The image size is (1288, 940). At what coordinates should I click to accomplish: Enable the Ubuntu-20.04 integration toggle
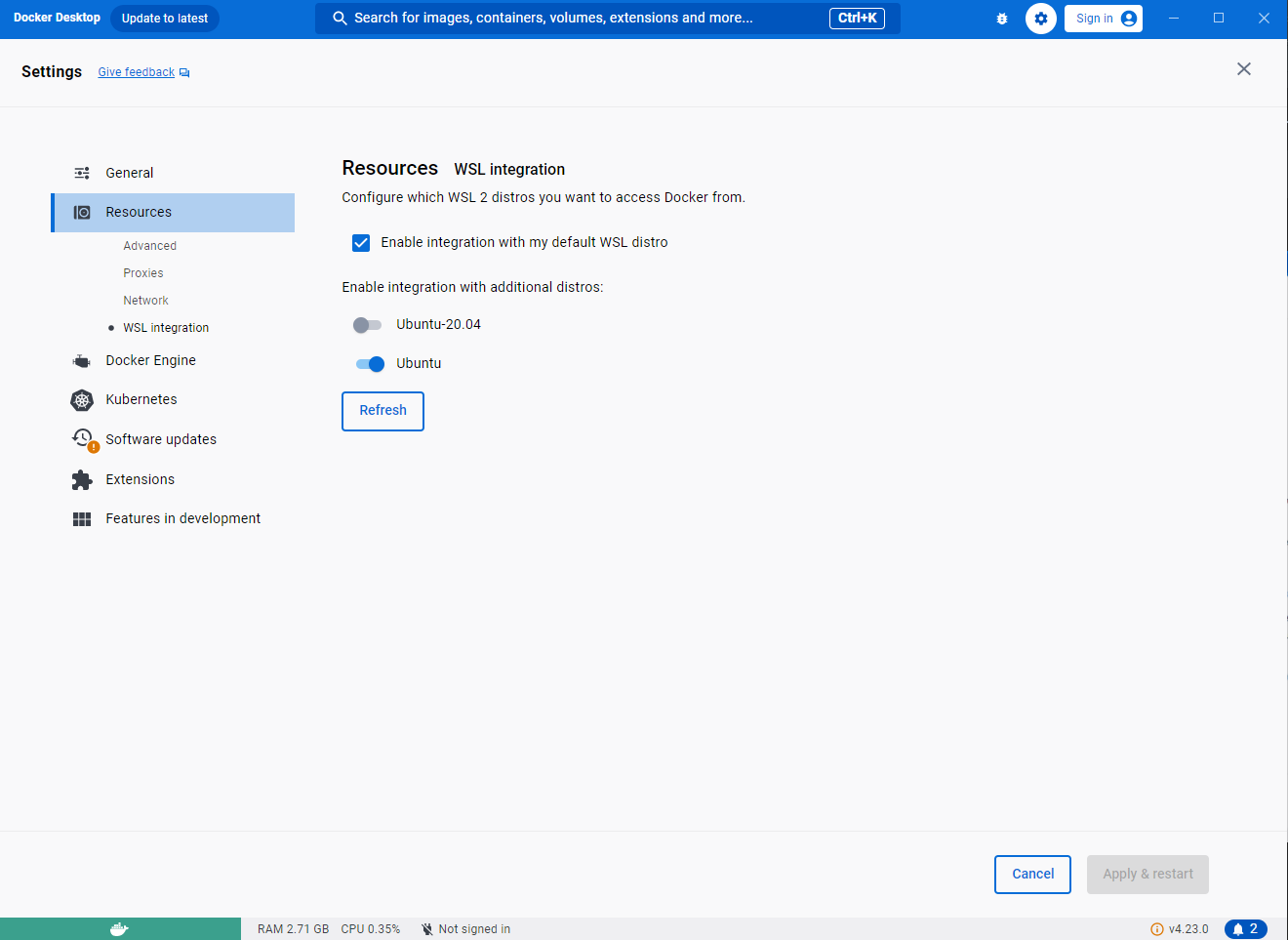(x=367, y=325)
